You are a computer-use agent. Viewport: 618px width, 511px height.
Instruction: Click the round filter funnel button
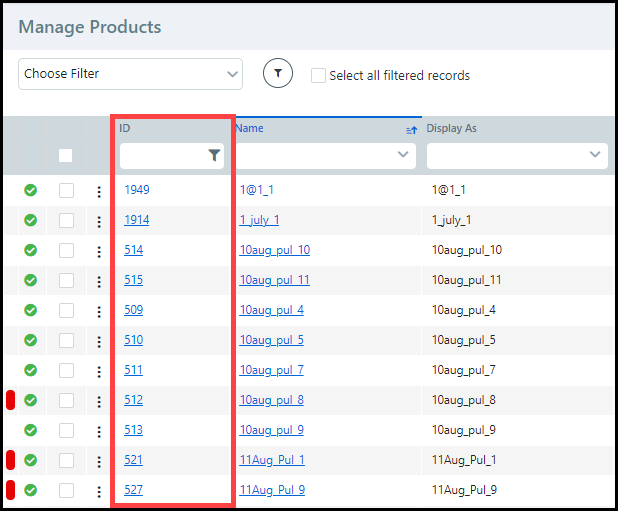[278, 74]
